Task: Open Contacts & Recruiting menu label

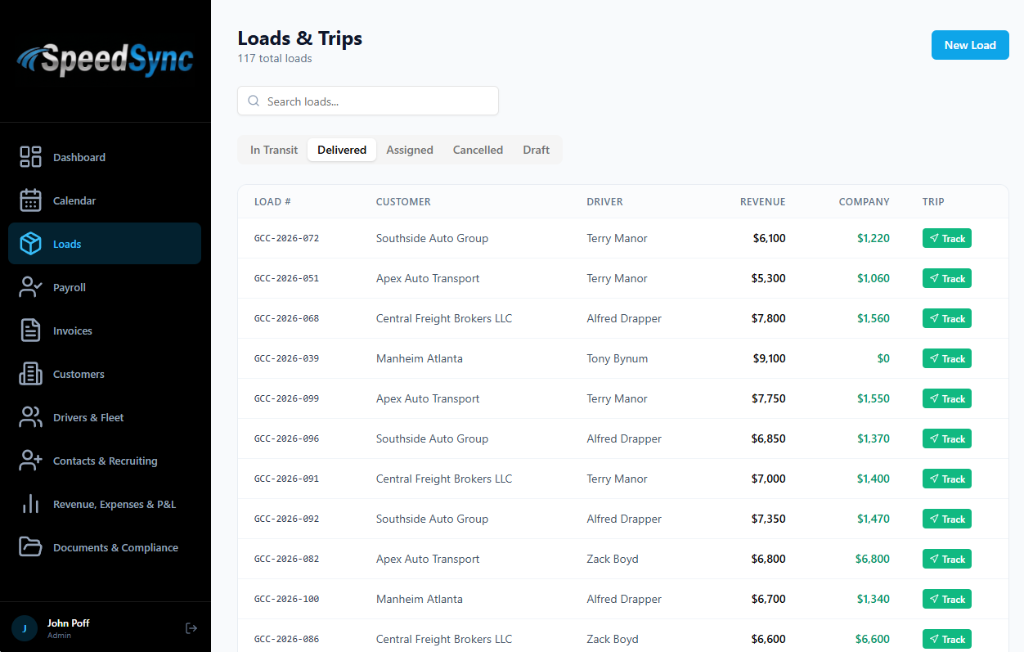Action: pyautogui.click(x=105, y=461)
